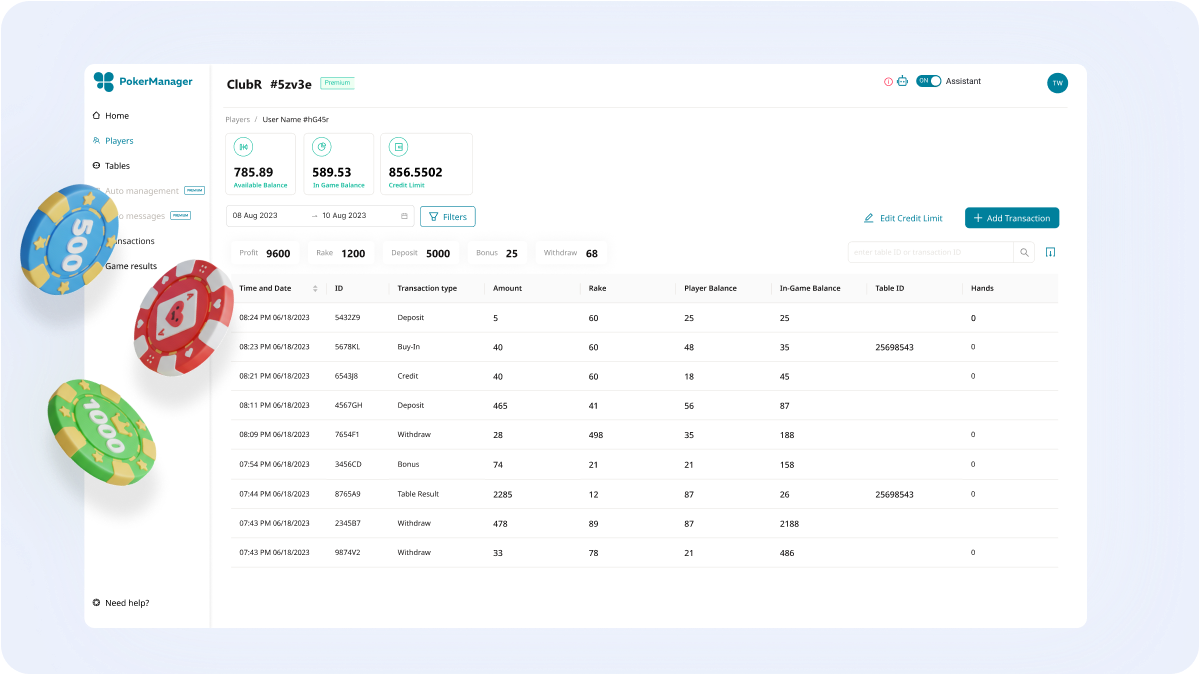Screen dimensions: 1200x675
Task: Click the PokerManager clover logo
Action: click(104, 82)
